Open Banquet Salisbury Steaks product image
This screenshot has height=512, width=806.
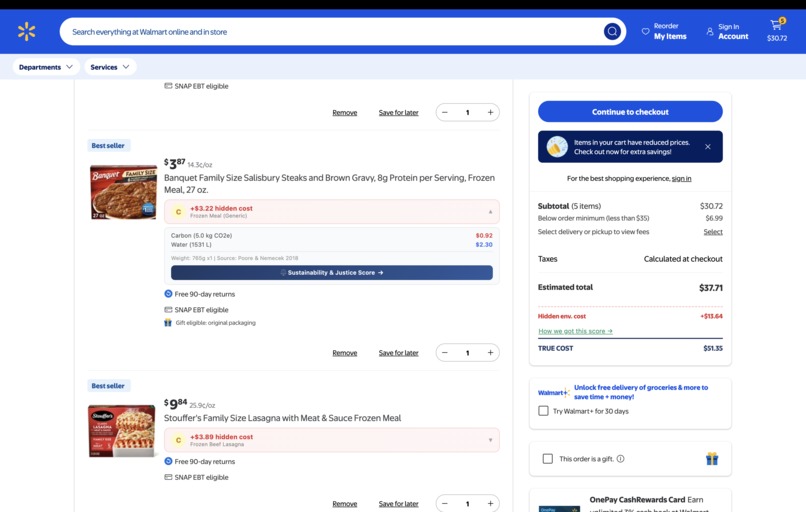tap(123, 192)
